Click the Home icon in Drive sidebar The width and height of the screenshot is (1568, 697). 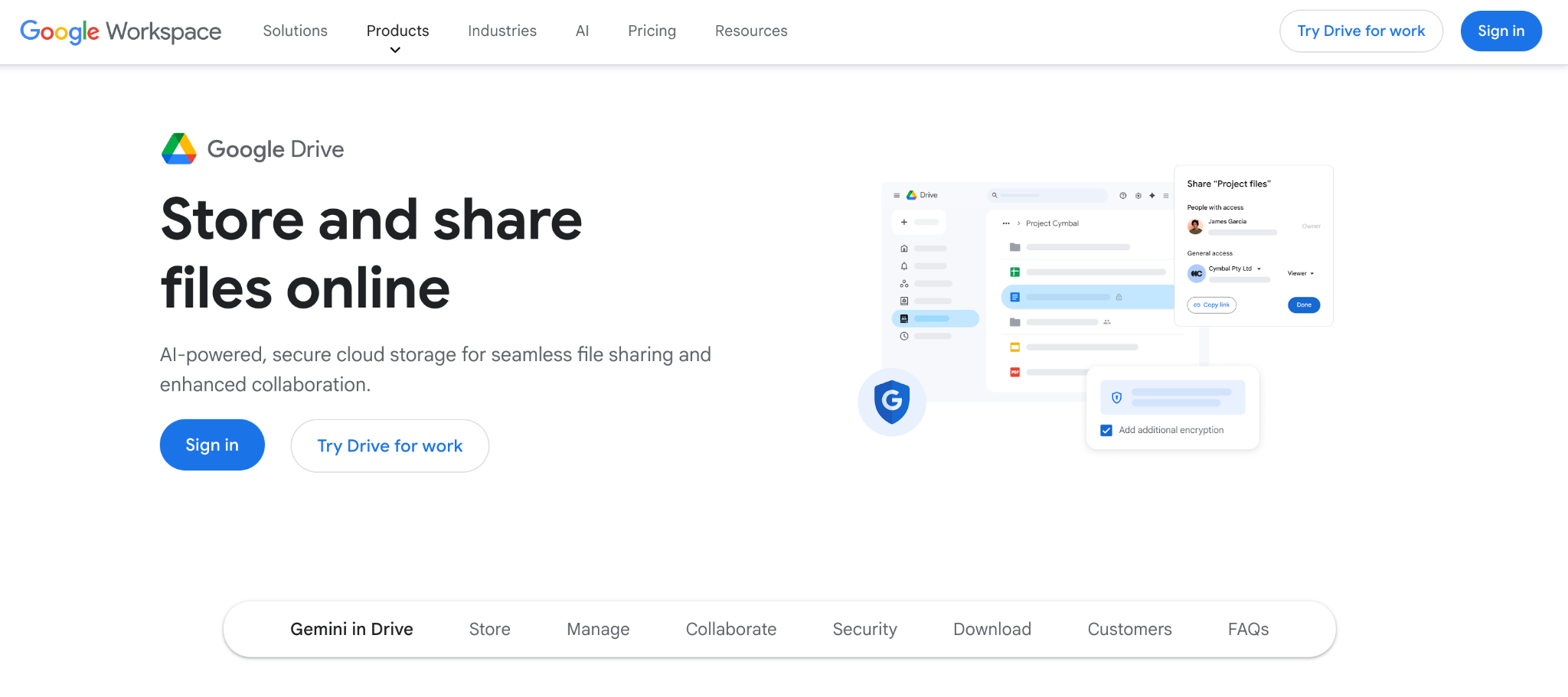904,249
